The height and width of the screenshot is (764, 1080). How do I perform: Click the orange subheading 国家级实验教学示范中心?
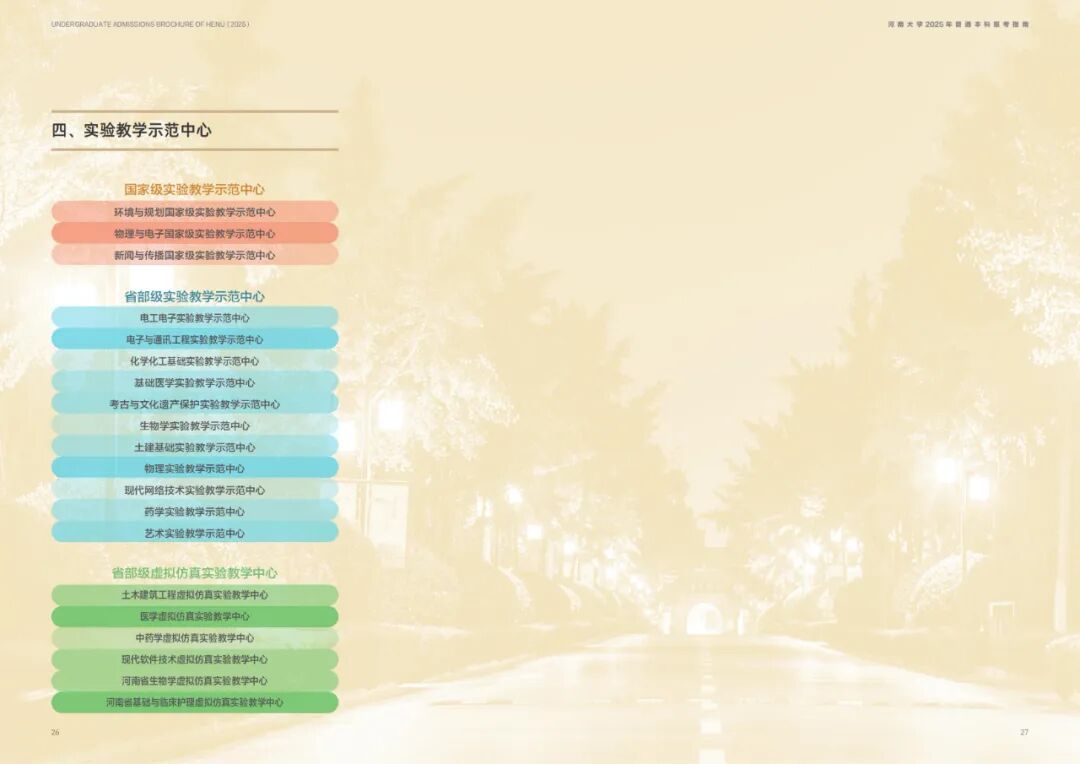(194, 189)
